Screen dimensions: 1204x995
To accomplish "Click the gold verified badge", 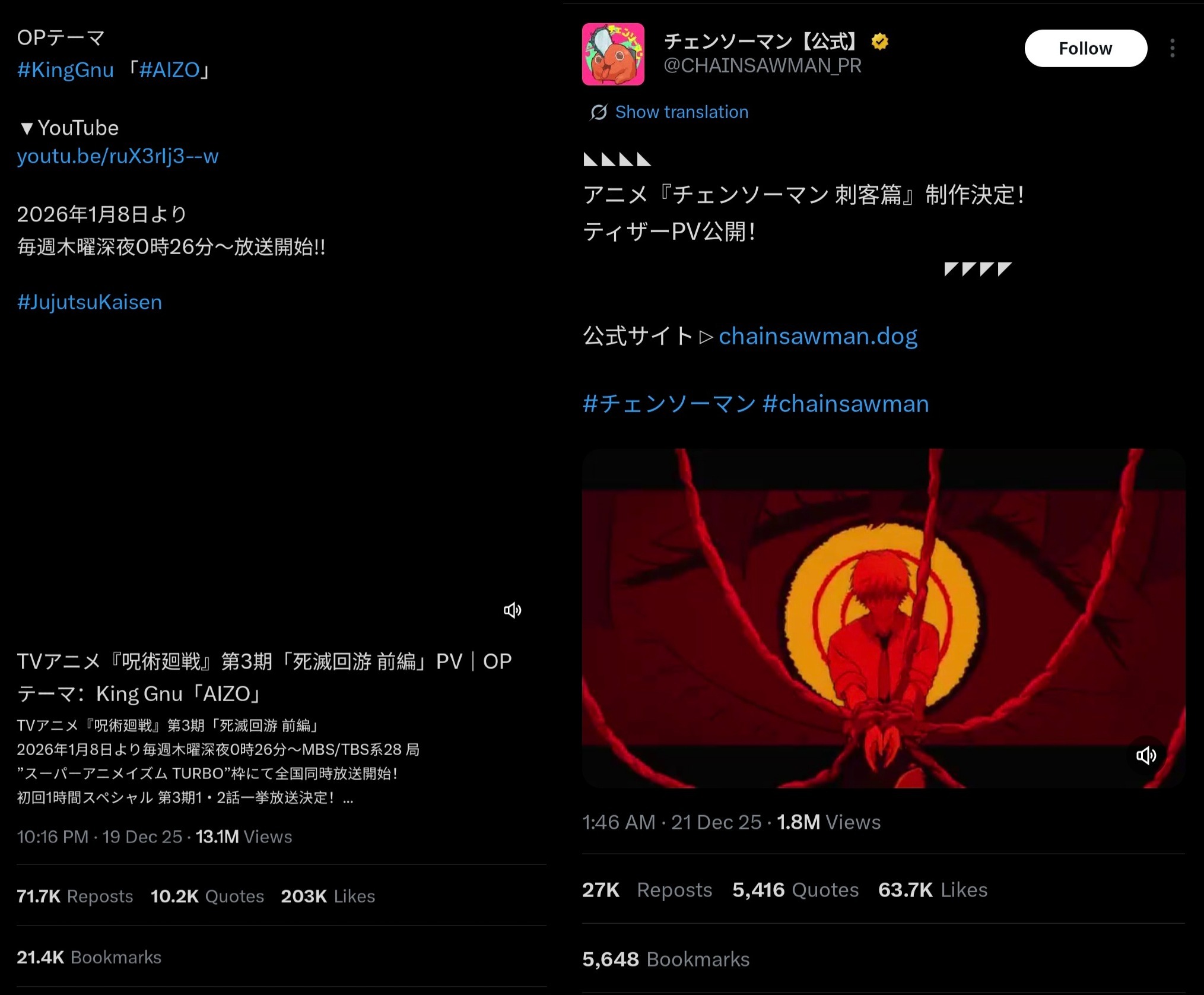I will point(880,42).
